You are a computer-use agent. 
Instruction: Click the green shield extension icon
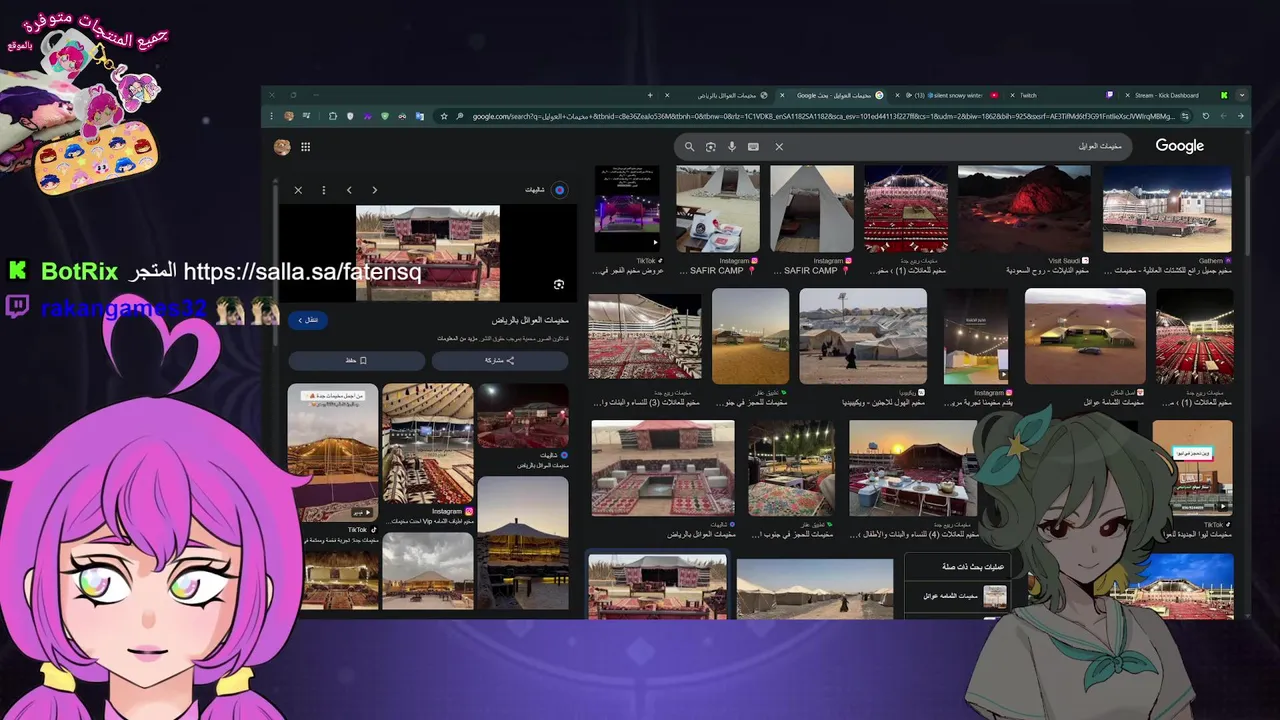click(x=385, y=116)
